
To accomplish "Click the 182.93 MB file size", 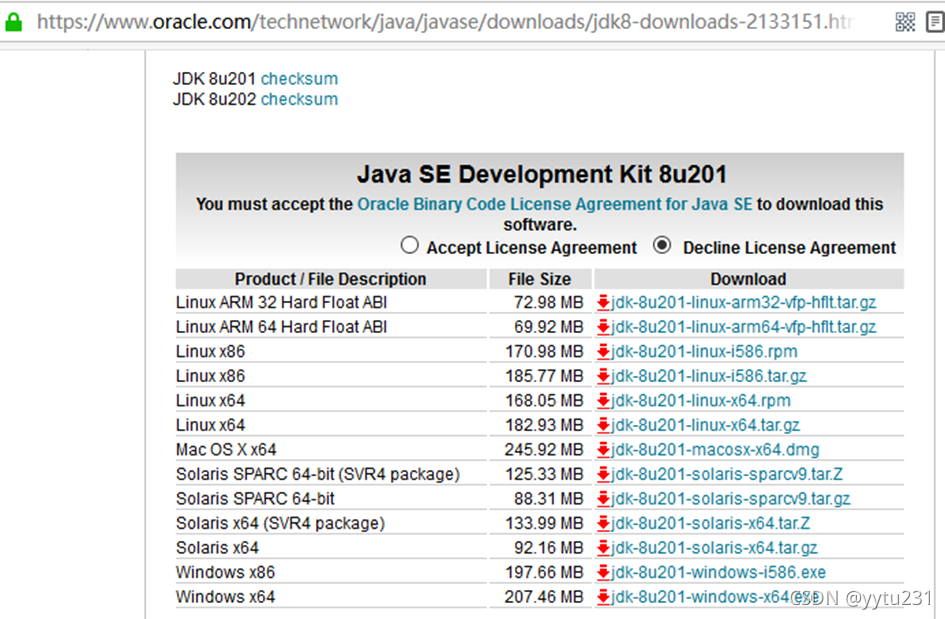I will (x=544, y=426).
